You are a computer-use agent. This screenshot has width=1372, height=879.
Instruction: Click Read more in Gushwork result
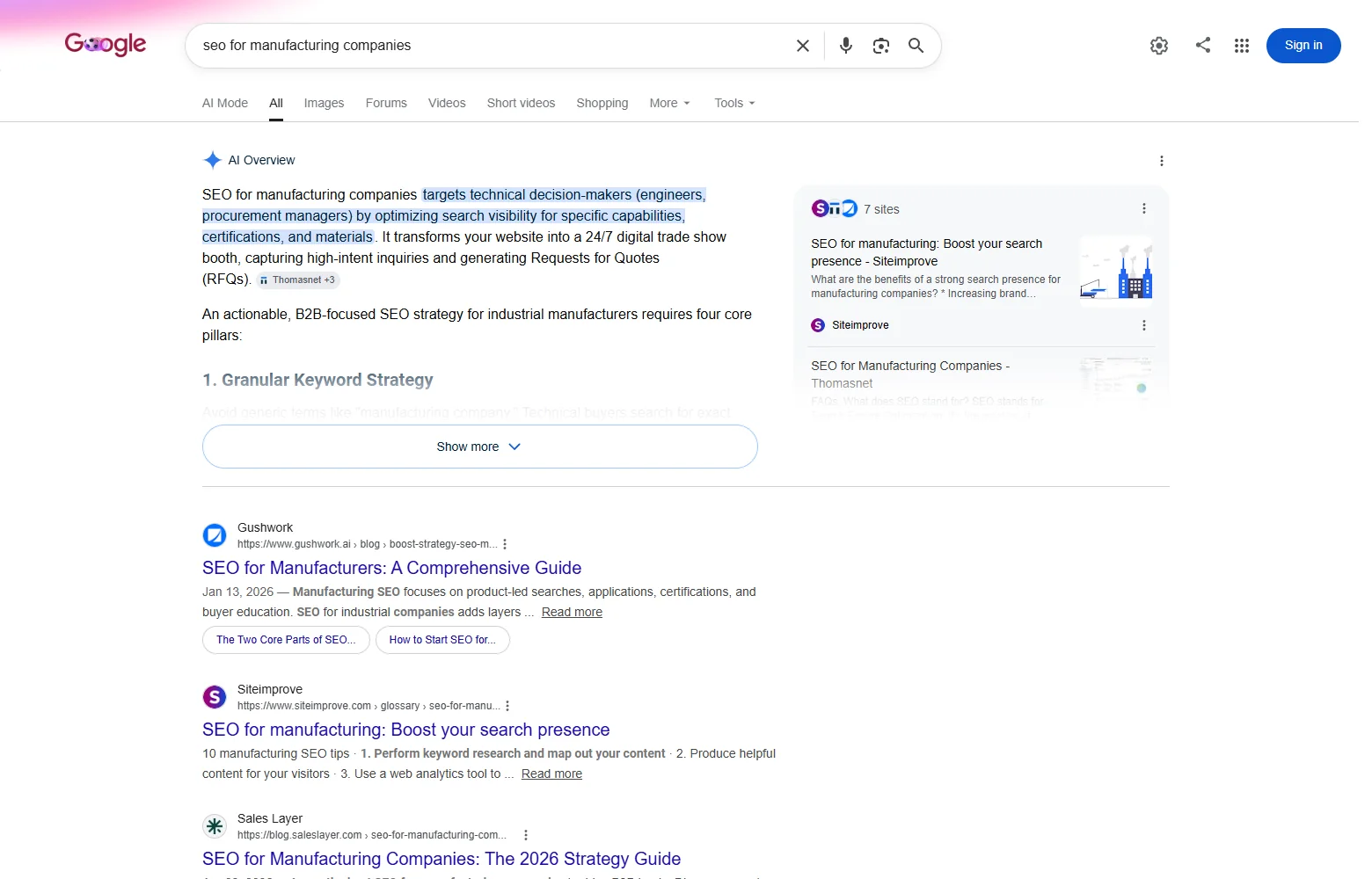click(x=572, y=612)
